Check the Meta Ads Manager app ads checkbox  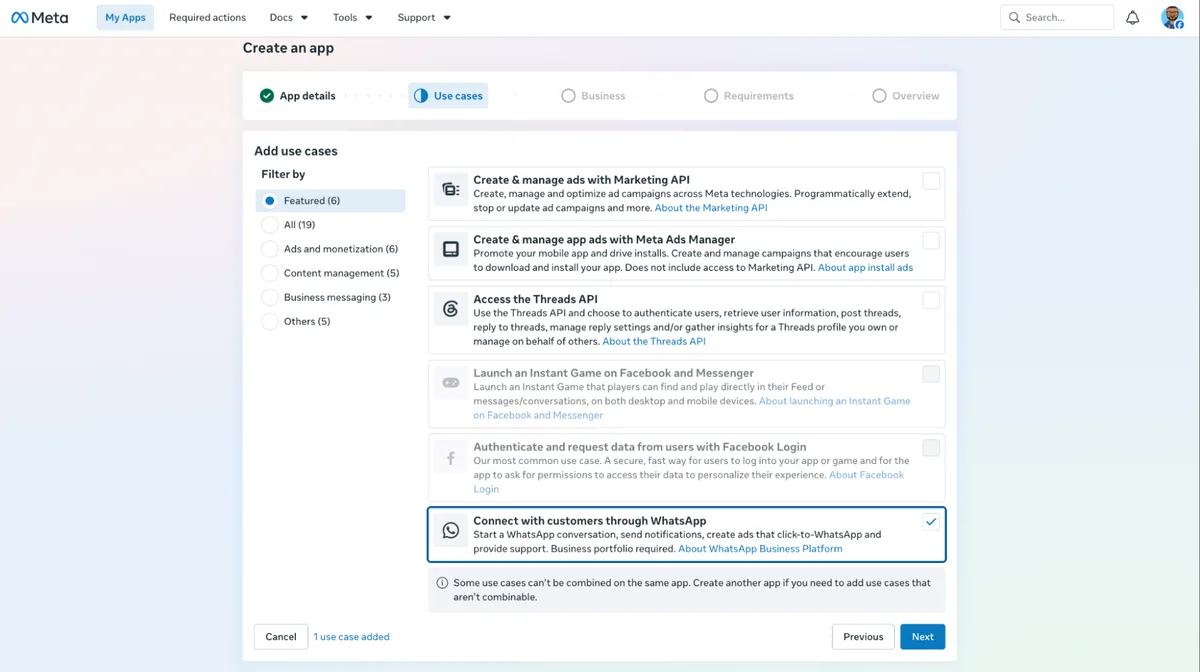pos(931,241)
